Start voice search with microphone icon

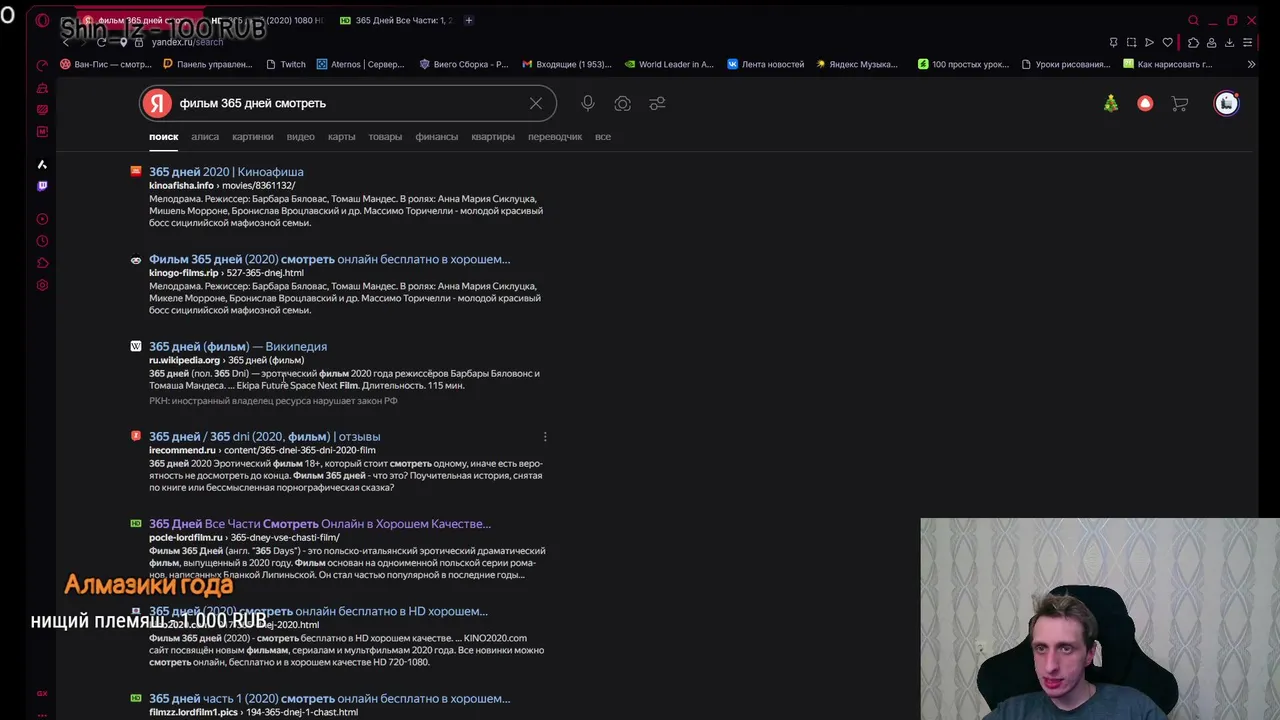588,103
